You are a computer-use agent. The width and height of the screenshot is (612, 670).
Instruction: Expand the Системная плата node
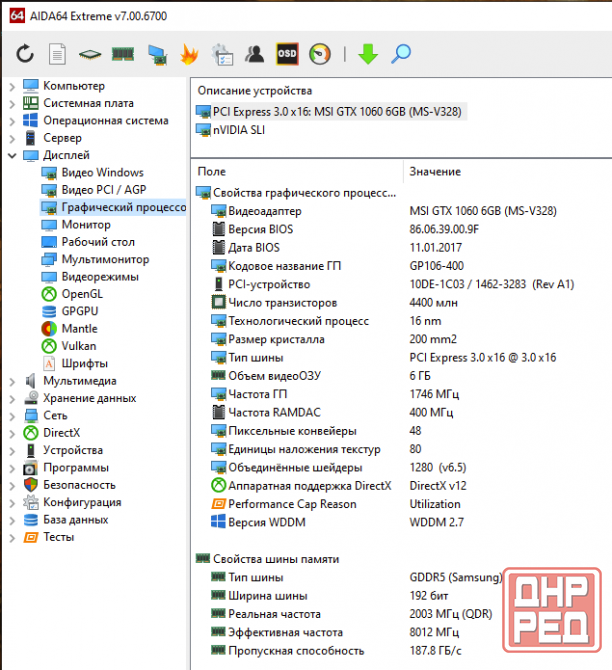point(12,104)
